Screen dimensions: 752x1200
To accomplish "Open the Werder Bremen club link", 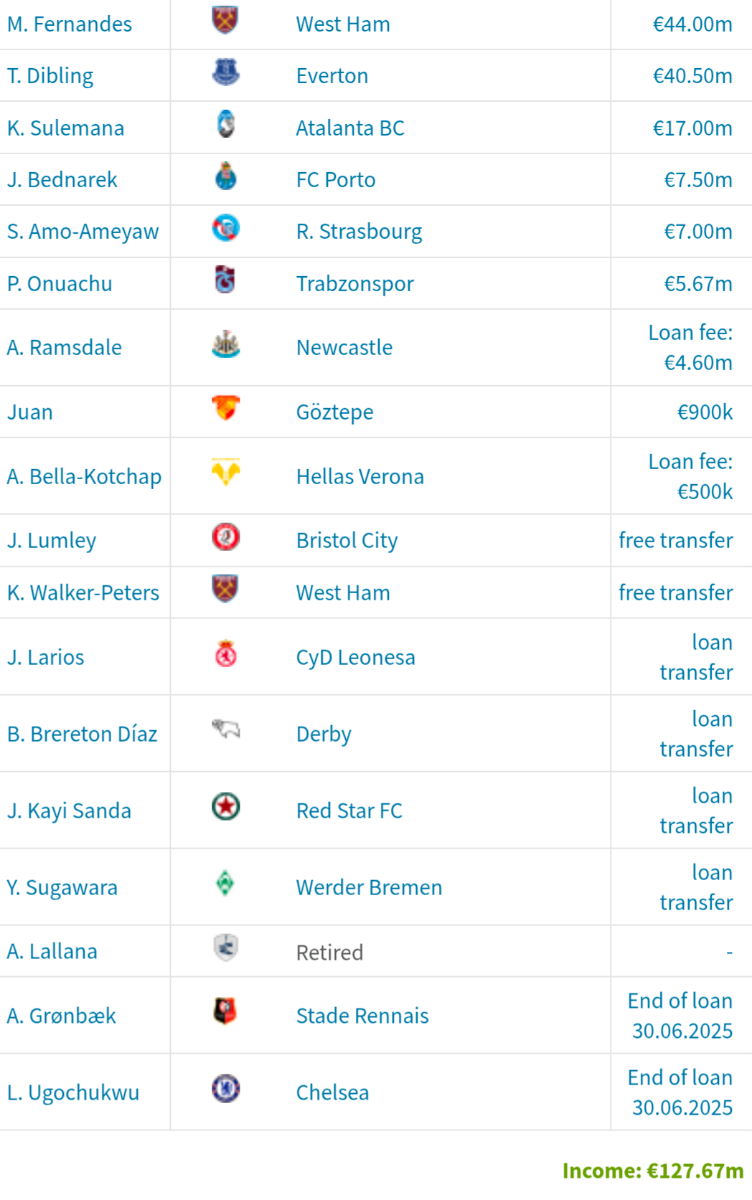I will tap(369, 887).
